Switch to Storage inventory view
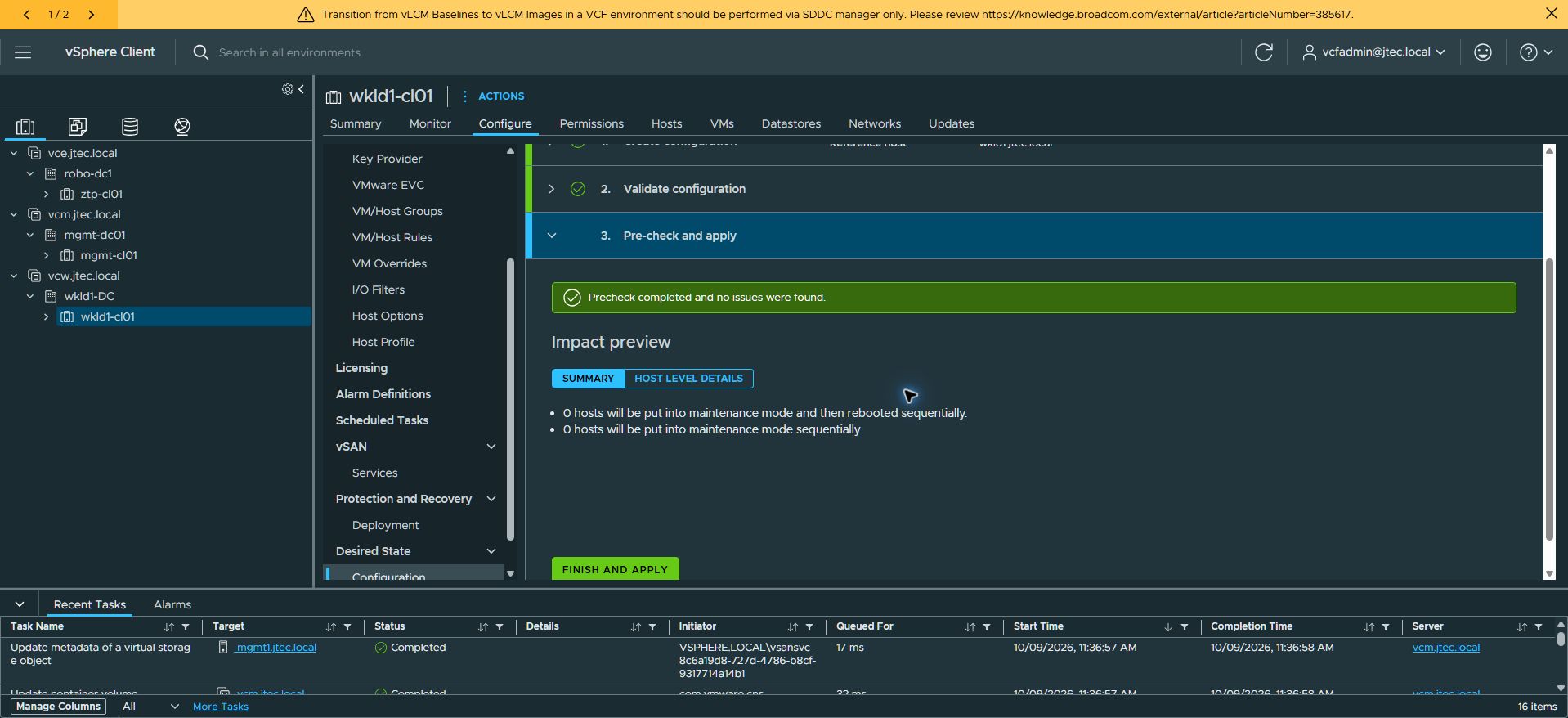Viewport: 1568px width, 718px height. [130, 126]
